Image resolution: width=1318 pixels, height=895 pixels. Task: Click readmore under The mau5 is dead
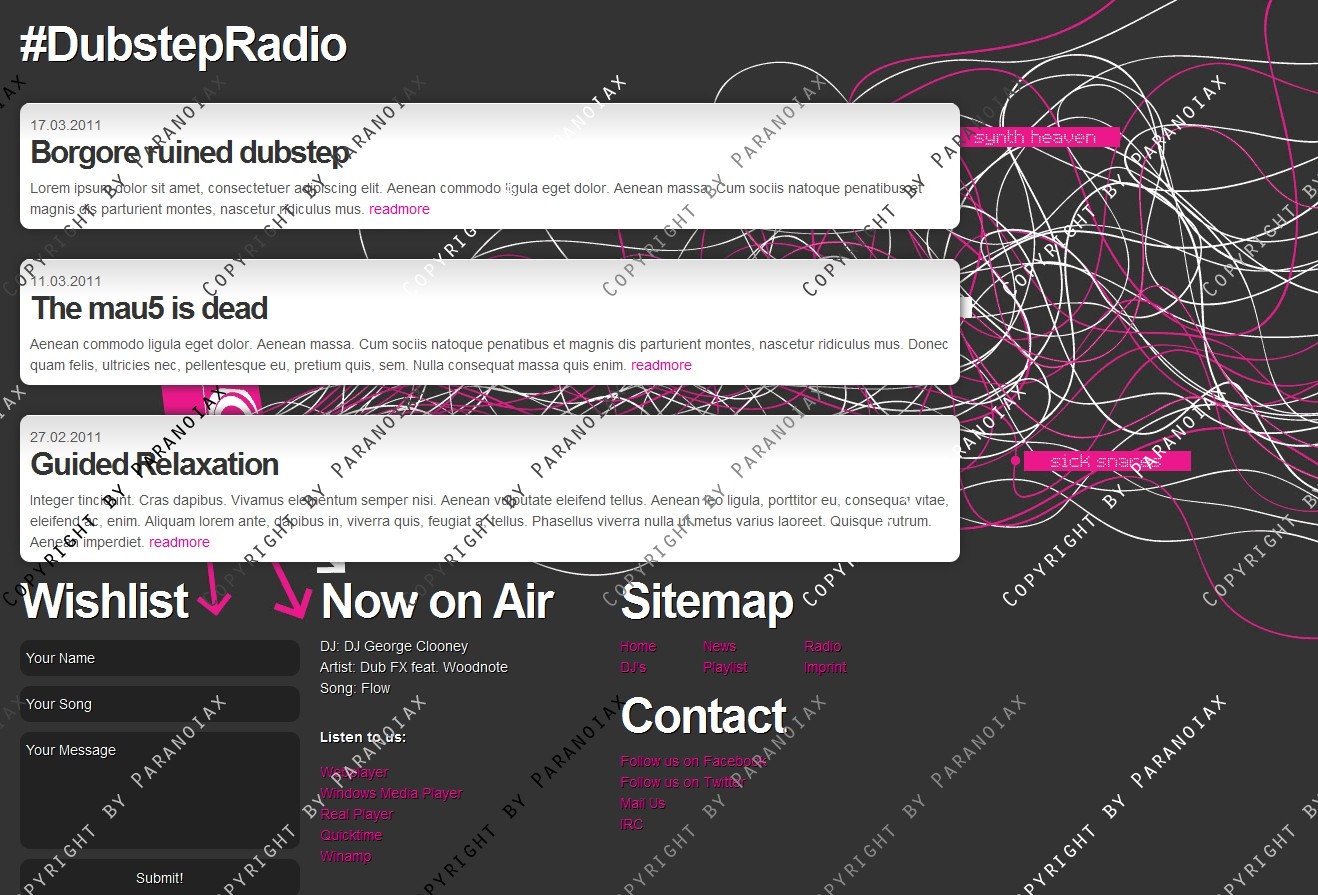coord(661,365)
